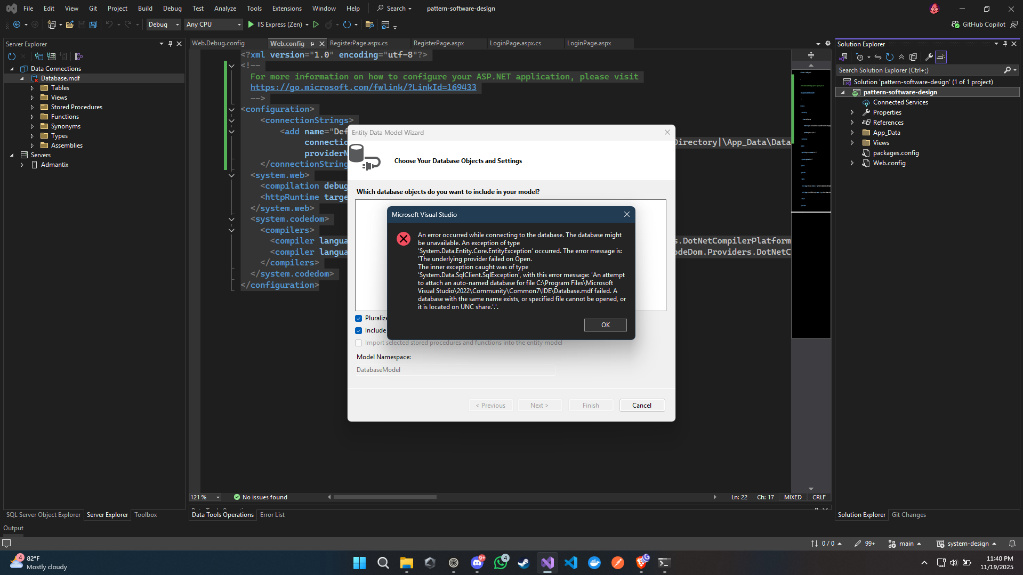Pin the Server Explorer panel
This screenshot has height=575, width=1023.
point(170,44)
